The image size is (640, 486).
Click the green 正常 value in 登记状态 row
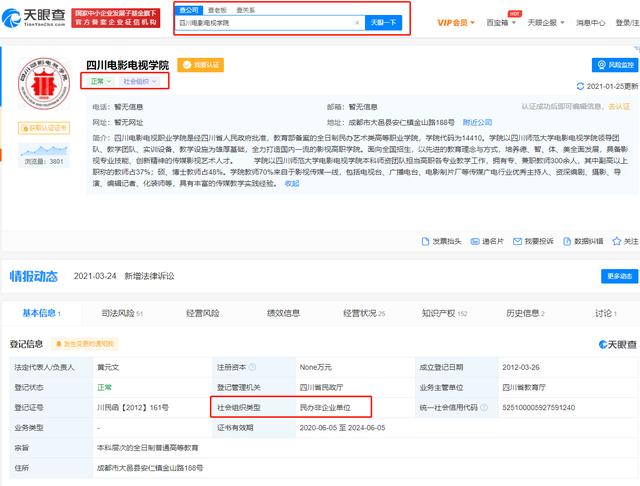104,387
